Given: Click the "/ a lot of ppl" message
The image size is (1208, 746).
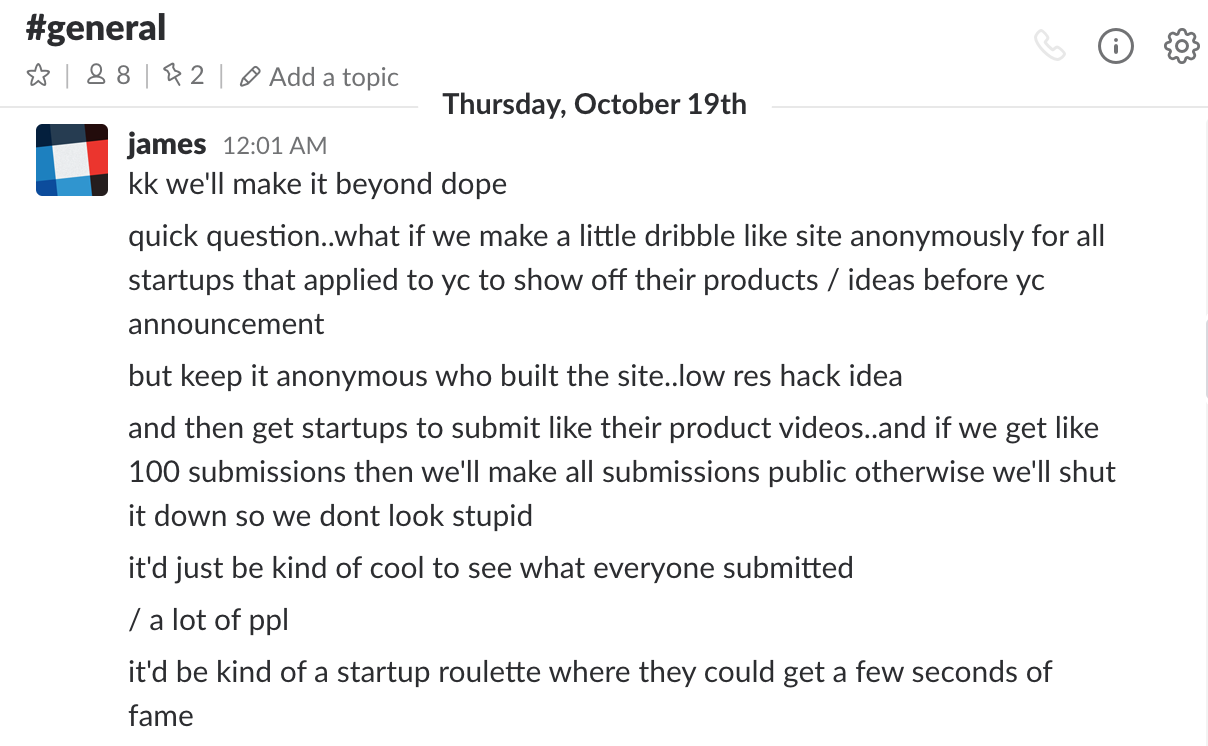Looking at the screenshot, I should (x=208, y=620).
